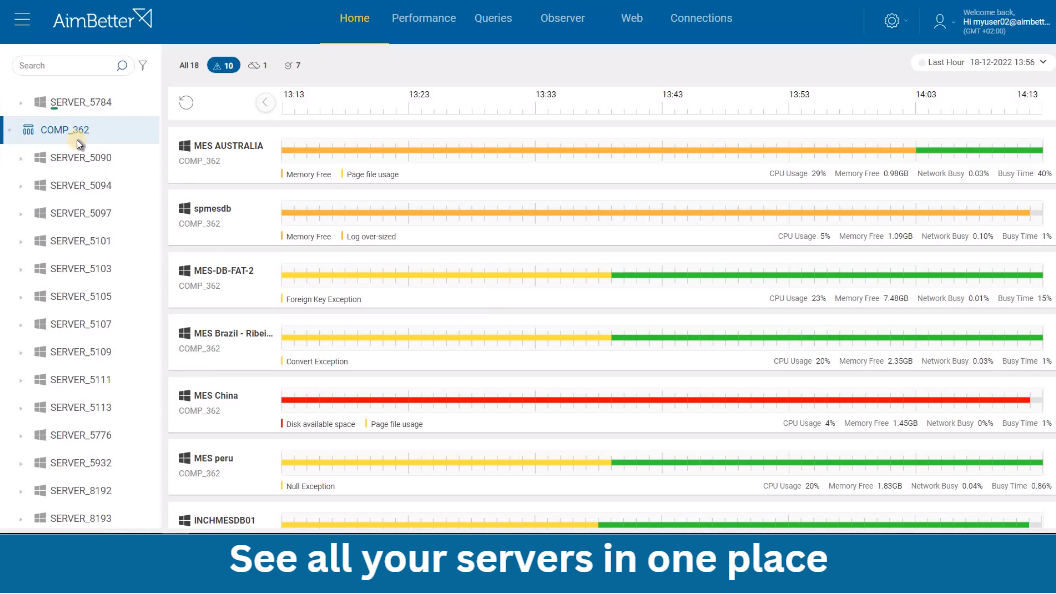
Task: Expand SERVER_5097 tree node
Action: tap(21, 213)
